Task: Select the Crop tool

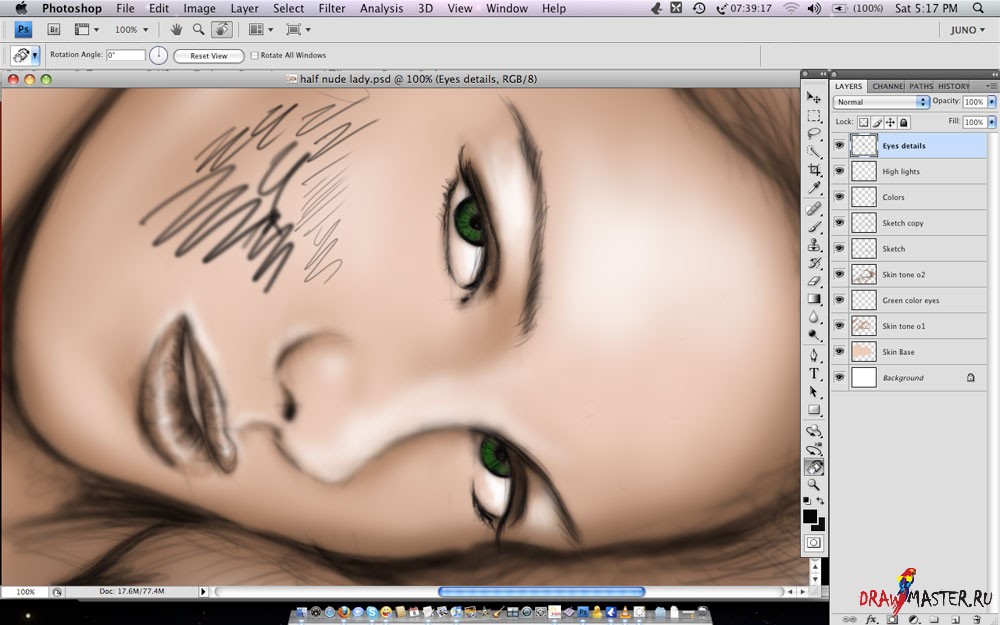Action: pyautogui.click(x=814, y=169)
